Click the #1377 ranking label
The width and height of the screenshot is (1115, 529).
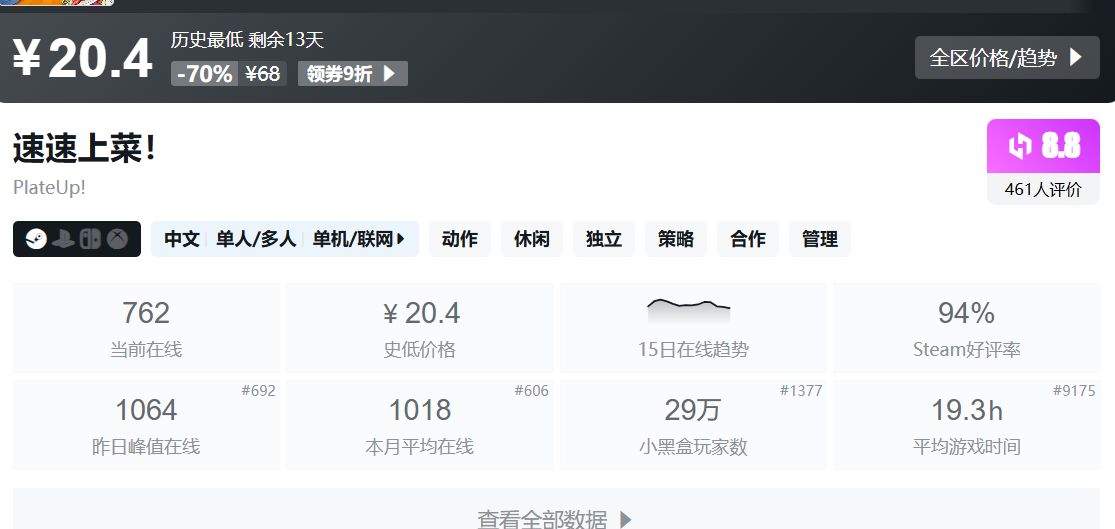point(801,390)
